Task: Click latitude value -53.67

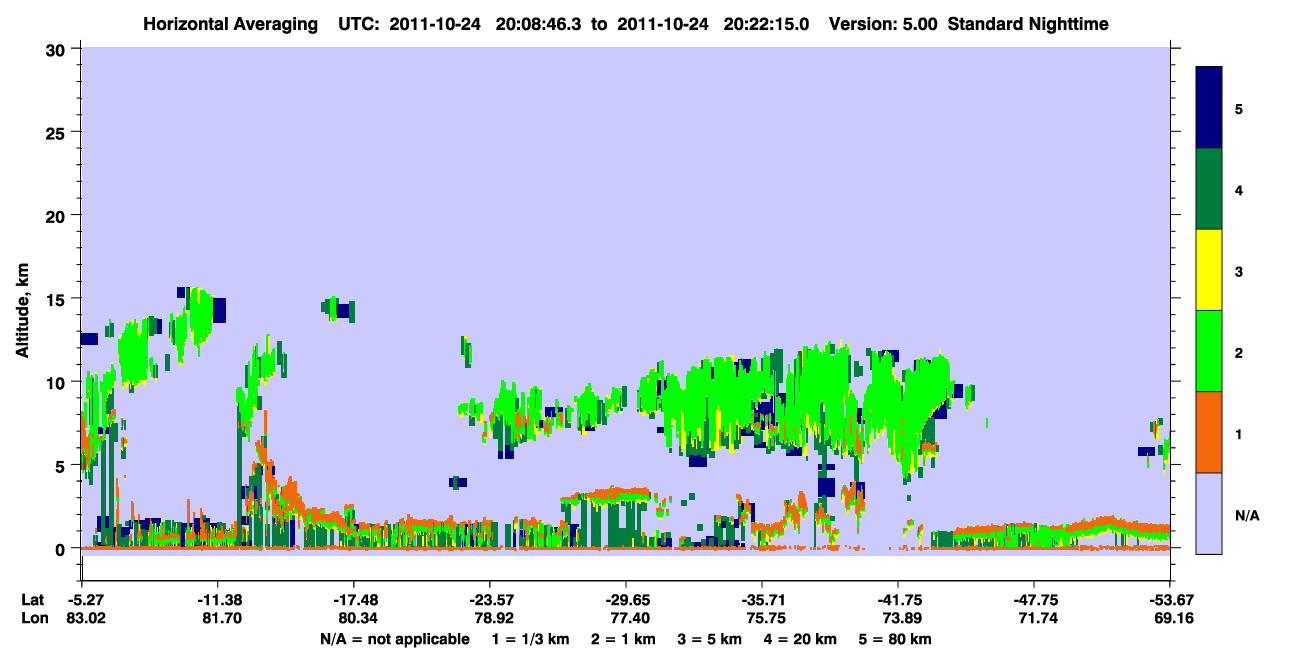Action: 1170,600
